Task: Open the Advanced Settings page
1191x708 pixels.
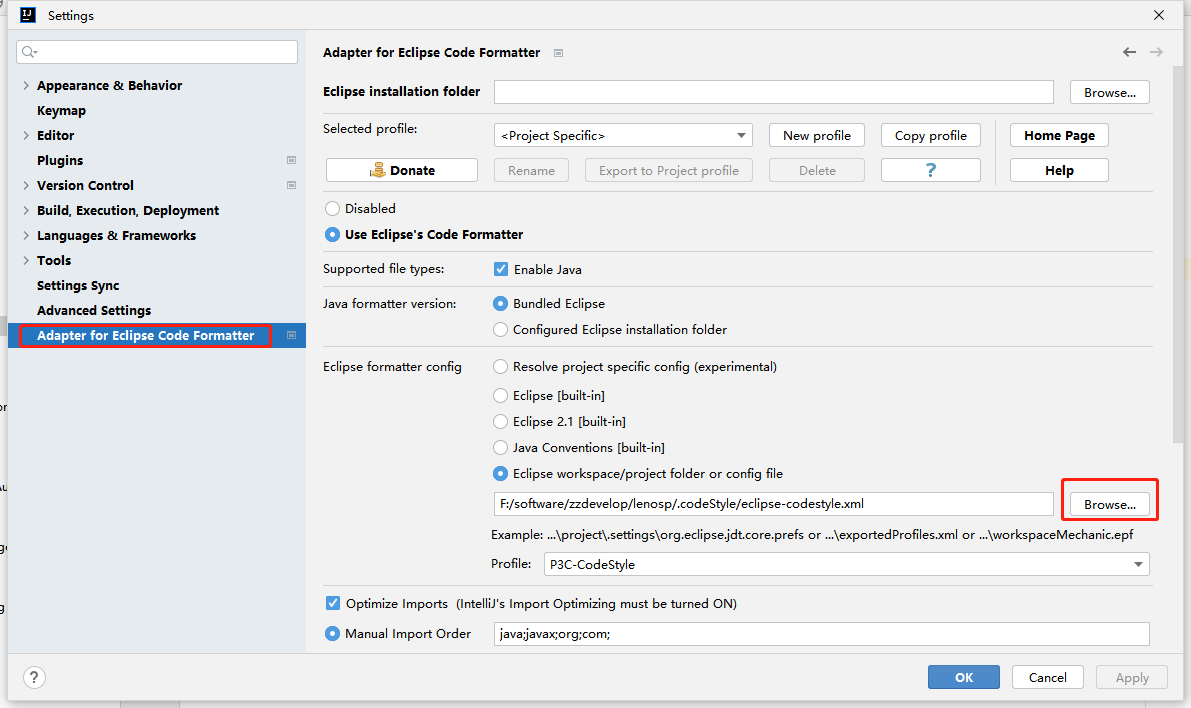Action: pos(94,311)
